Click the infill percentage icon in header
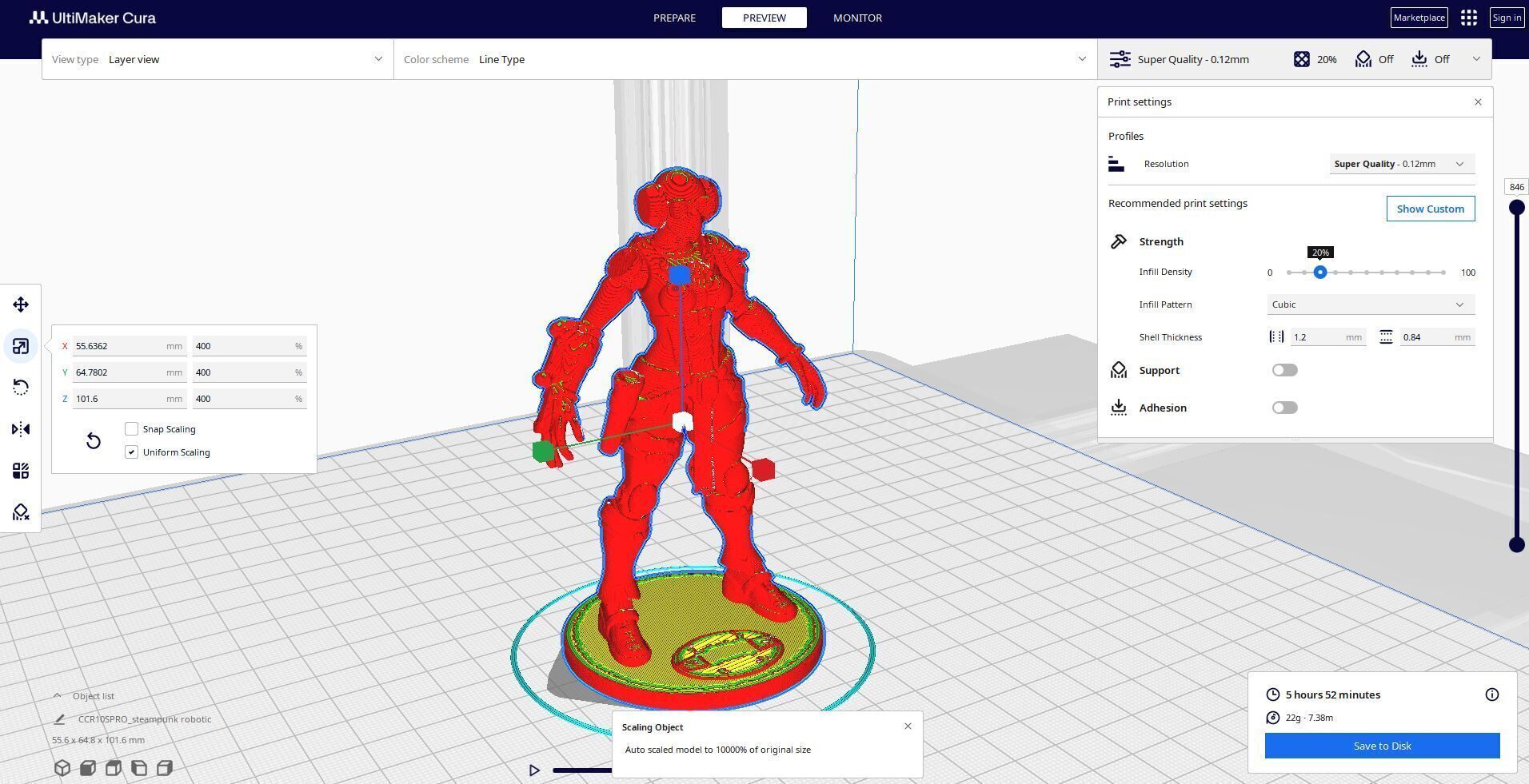This screenshot has height=784, width=1529. (1302, 59)
